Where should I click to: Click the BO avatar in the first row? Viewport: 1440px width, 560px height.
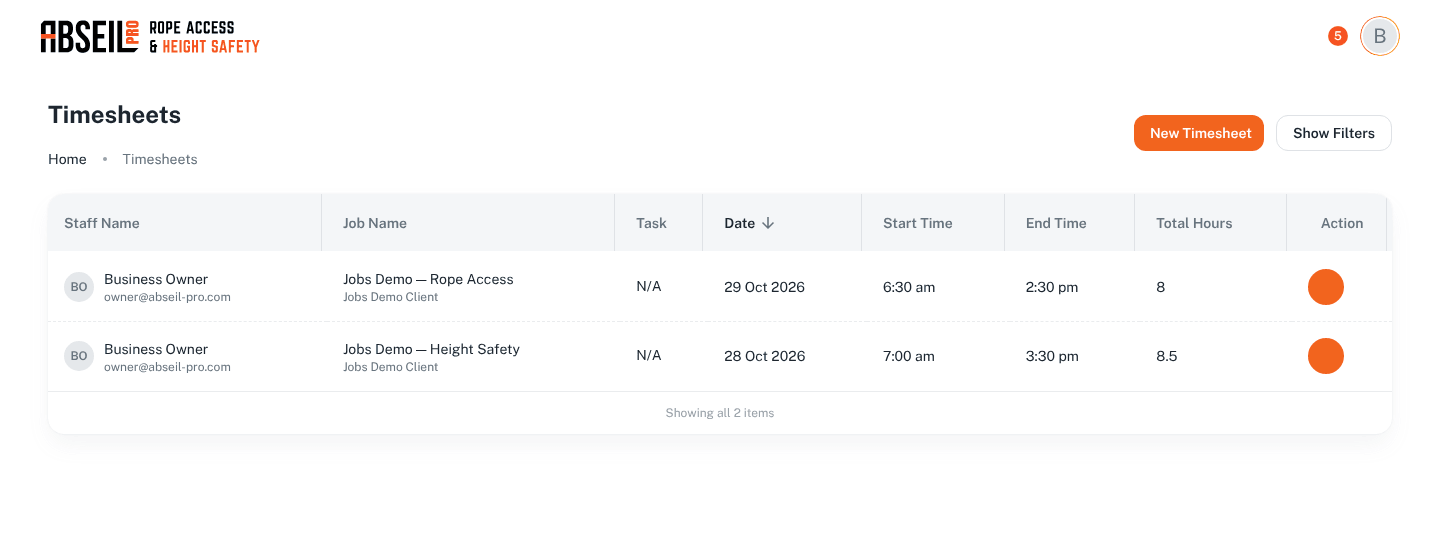pyautogui.click(x=79, y=287)
